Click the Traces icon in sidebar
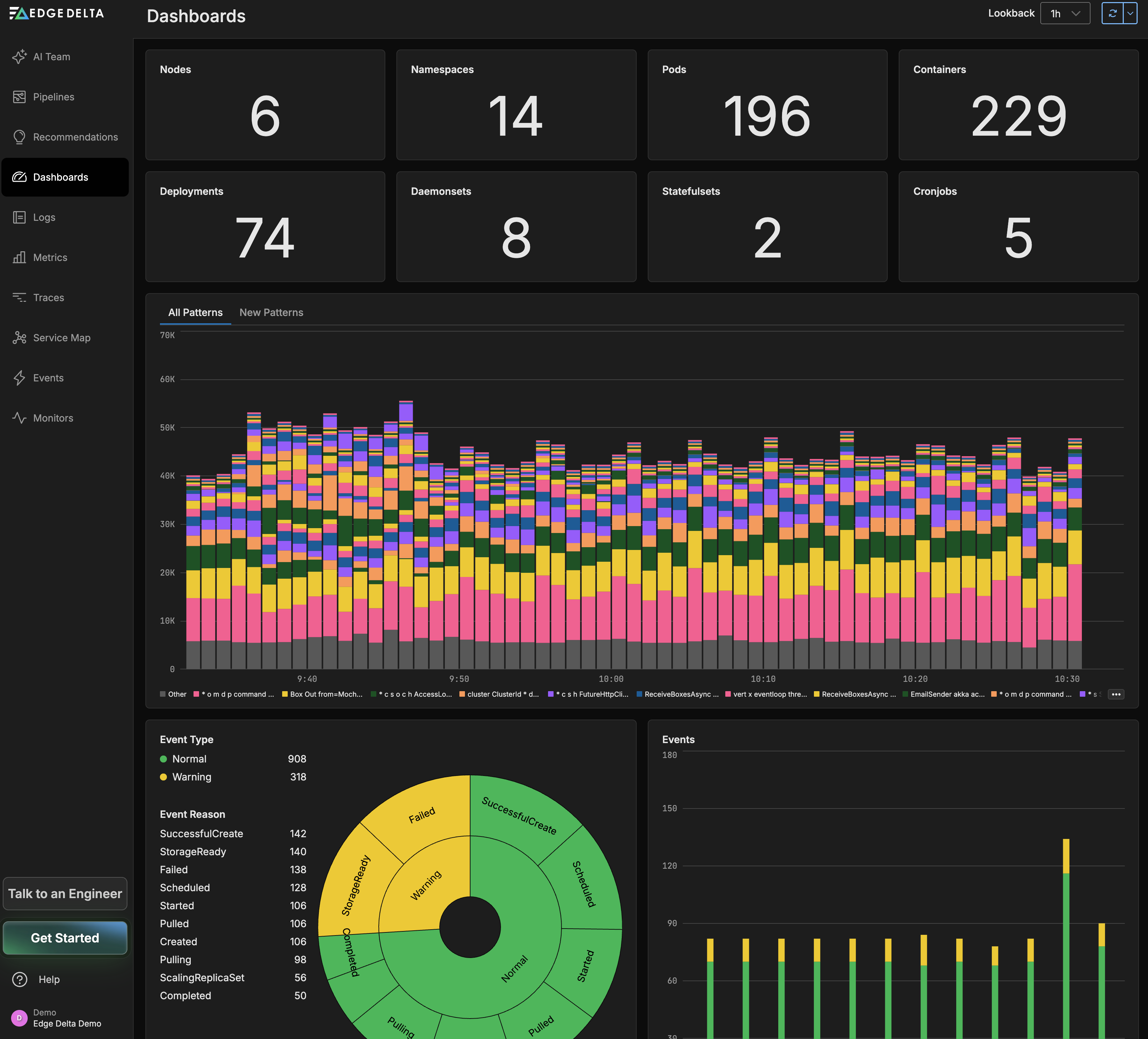This screenshot has height=1039, width=1148. point(19,298)
